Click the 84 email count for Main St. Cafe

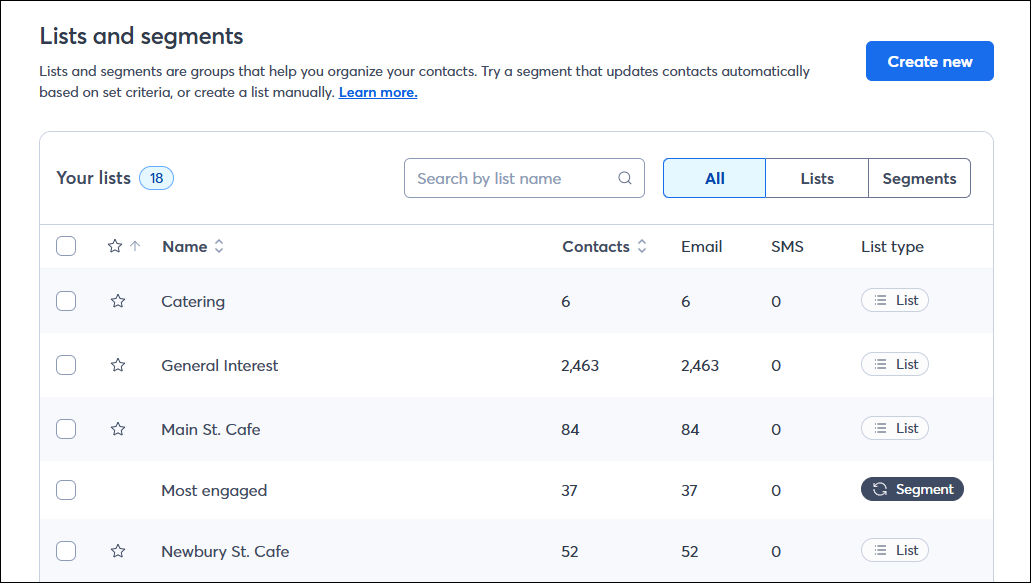click(690, 430)
